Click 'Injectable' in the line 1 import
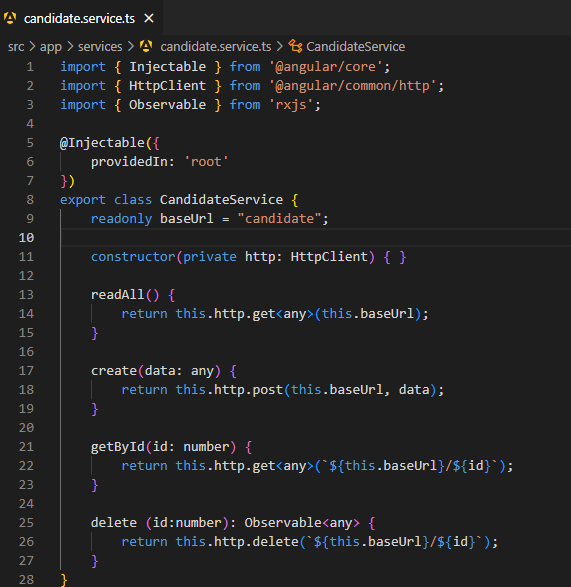This screenshot has width=571, height=587. click(x=167, y=67)
